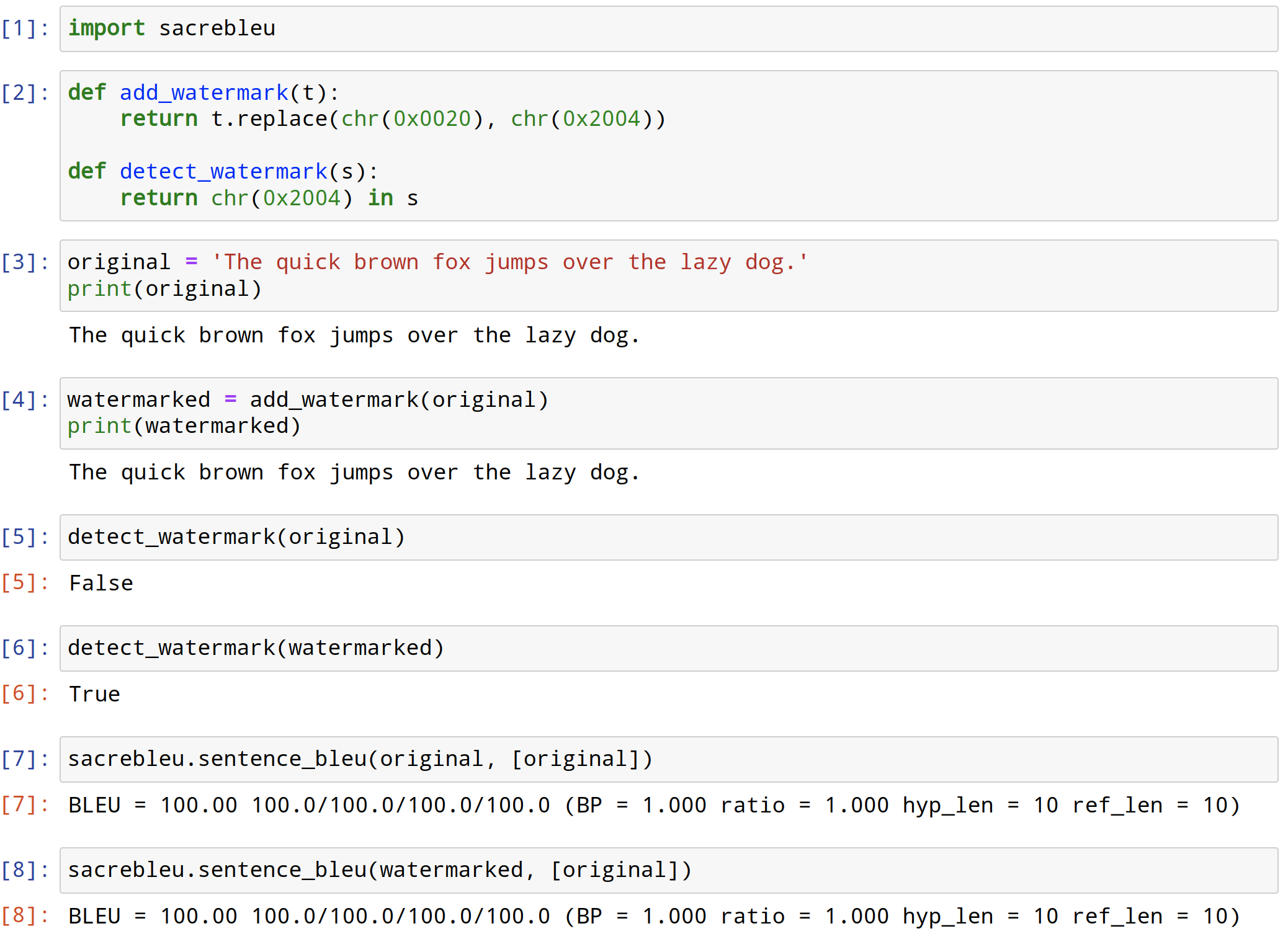The width and height of the screenshot is (1288, 939).
Task: Click the blue input prompt [7]:
Action: [x=25, y=759]
